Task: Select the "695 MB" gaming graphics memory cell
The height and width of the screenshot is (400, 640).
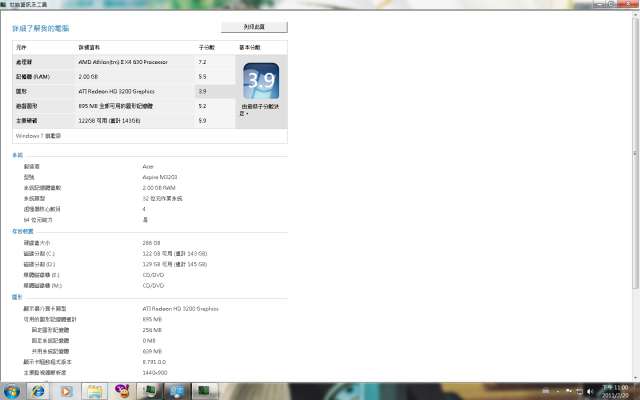Action: pos(116,106)
